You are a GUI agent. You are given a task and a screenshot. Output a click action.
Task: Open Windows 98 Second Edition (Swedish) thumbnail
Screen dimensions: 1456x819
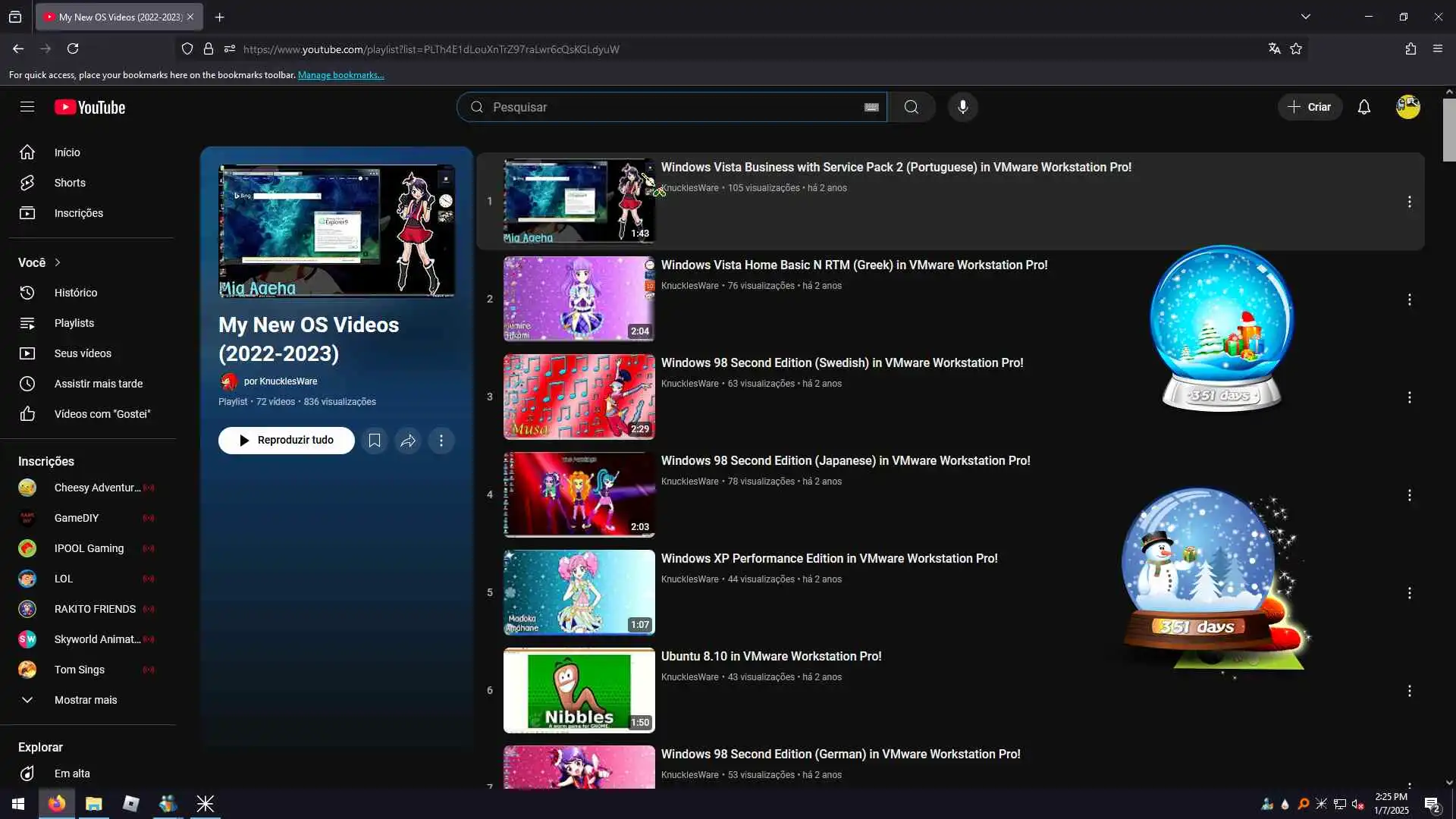(x=579, y=397)
